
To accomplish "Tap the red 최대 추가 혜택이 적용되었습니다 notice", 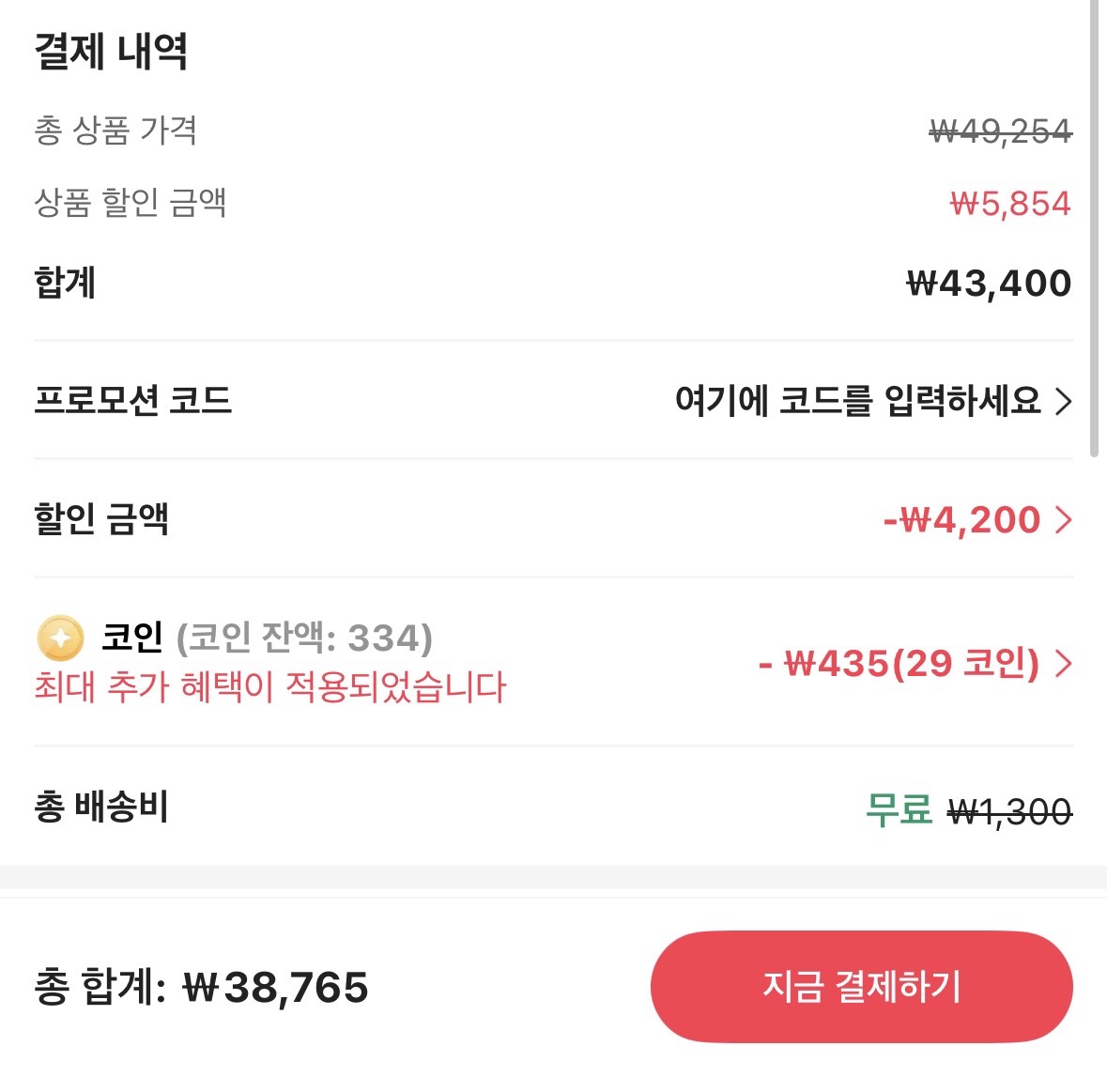I will [270, 687].
